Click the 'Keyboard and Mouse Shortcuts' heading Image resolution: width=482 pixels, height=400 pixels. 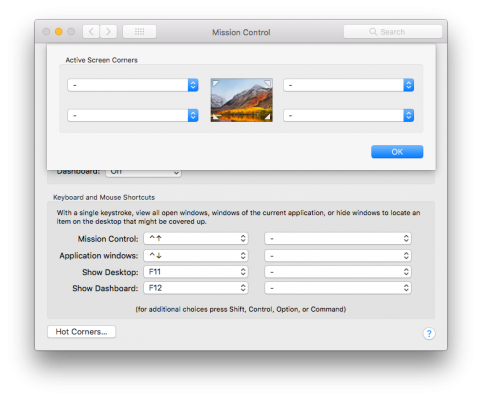pos(104,197)
